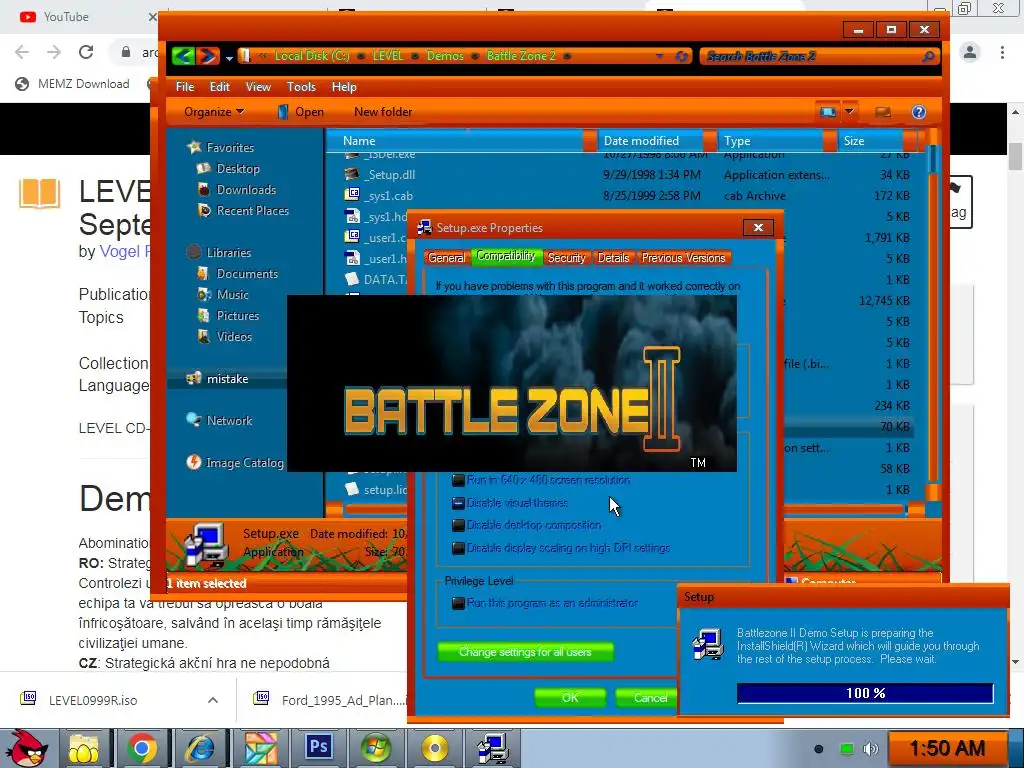Toggle the preview pane icon
The width and height of the screenshot is (1024, 768).
pyautogui.click(x=883, y=112)
